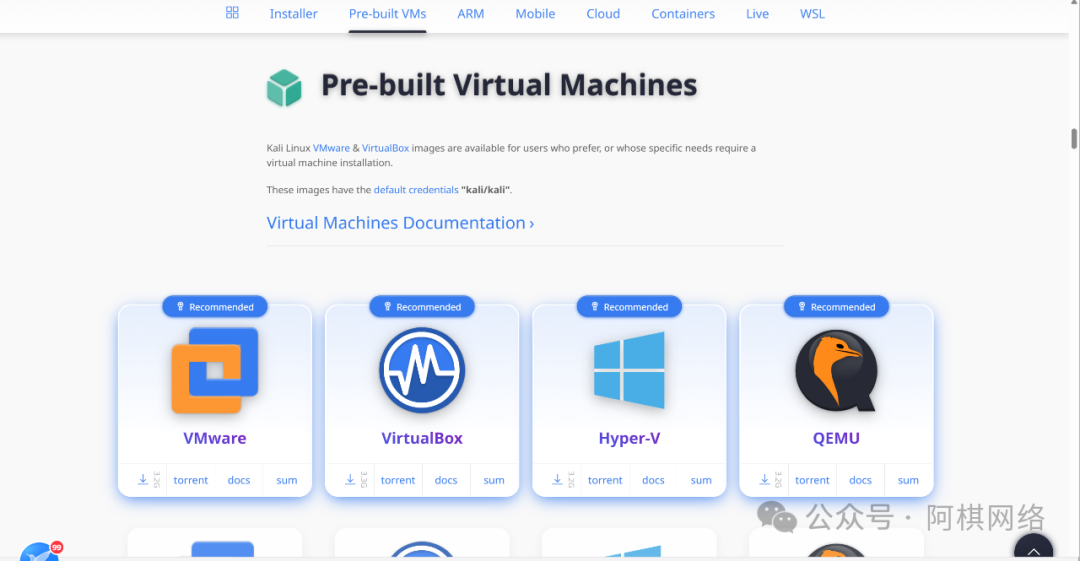
Task: Get the Hyper-V torrent
Action: tap(605, 480)
